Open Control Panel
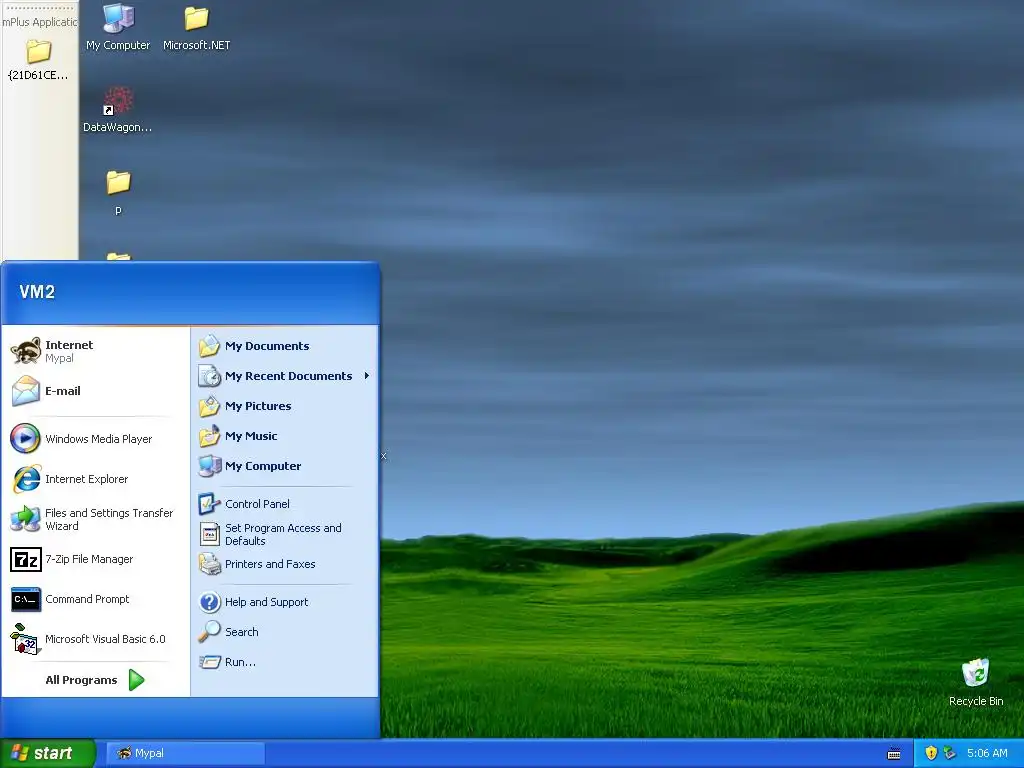Image resolution: width=1024 pixels, height=768 pixels. 285,504
